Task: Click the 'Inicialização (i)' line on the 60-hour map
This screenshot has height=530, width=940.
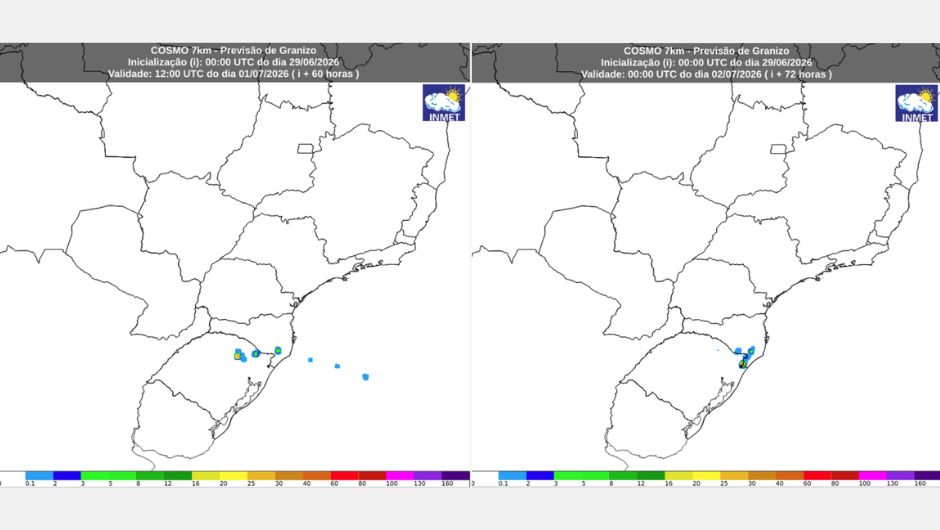Action: [233, 62]
